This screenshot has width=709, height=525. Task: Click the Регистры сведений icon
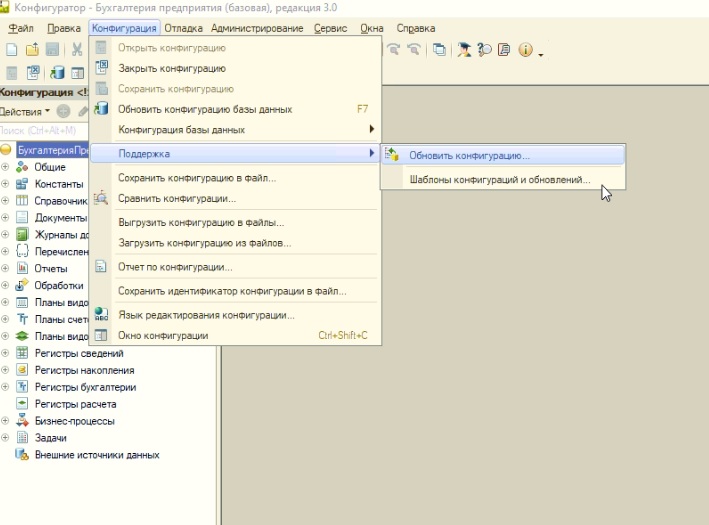click(x=22, y=353)
